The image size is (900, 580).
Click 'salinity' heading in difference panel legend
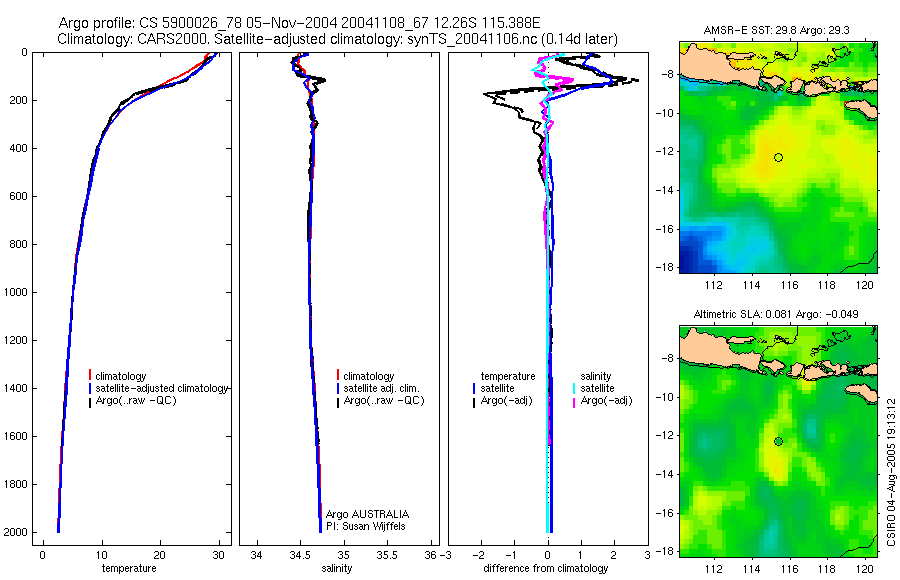tap(596, 377)
